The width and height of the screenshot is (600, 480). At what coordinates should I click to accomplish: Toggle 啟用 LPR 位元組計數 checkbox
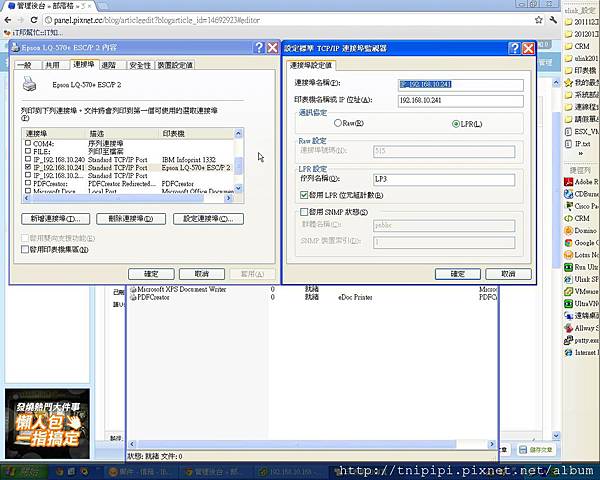click(x=304, y=195)
